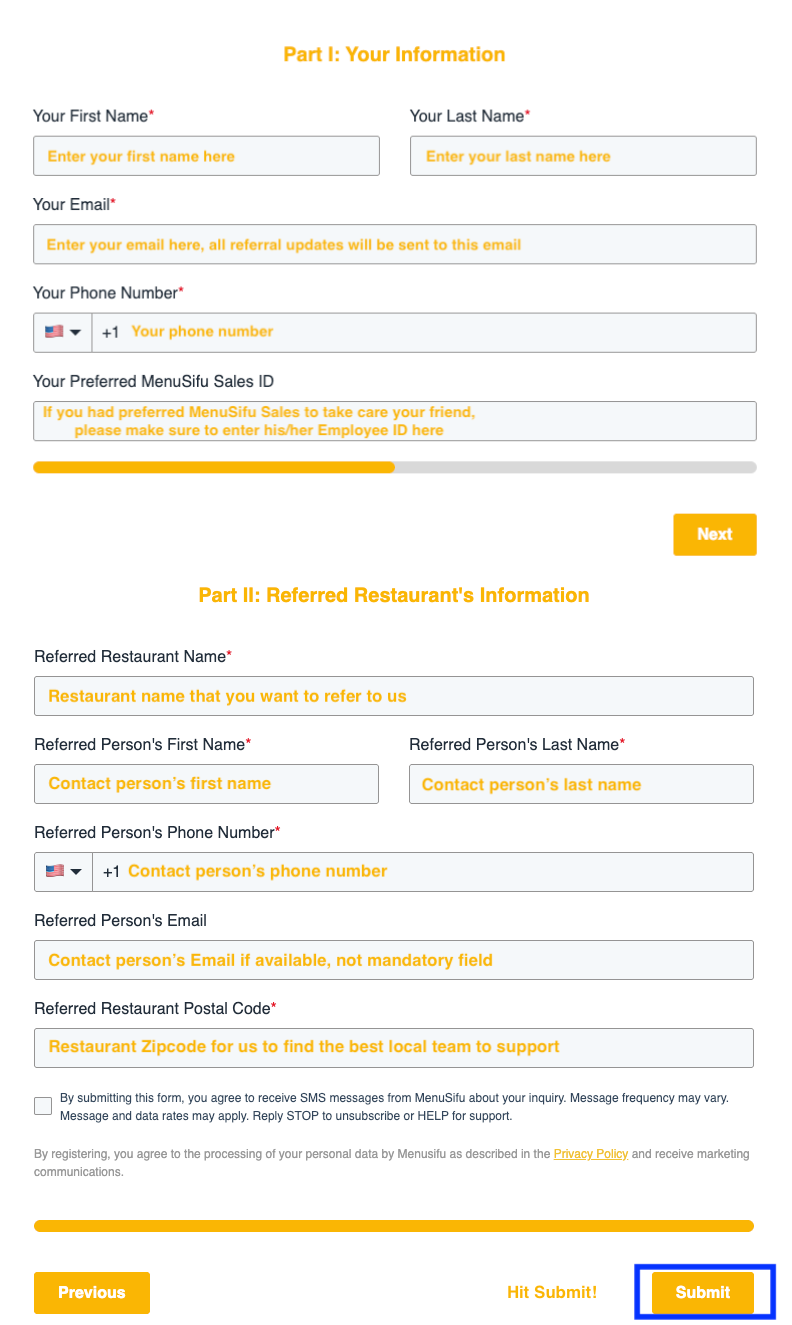The image size is (792, 1325).
Task: Click the Next button
Action: pyautogui.click(x=714, y=534)
